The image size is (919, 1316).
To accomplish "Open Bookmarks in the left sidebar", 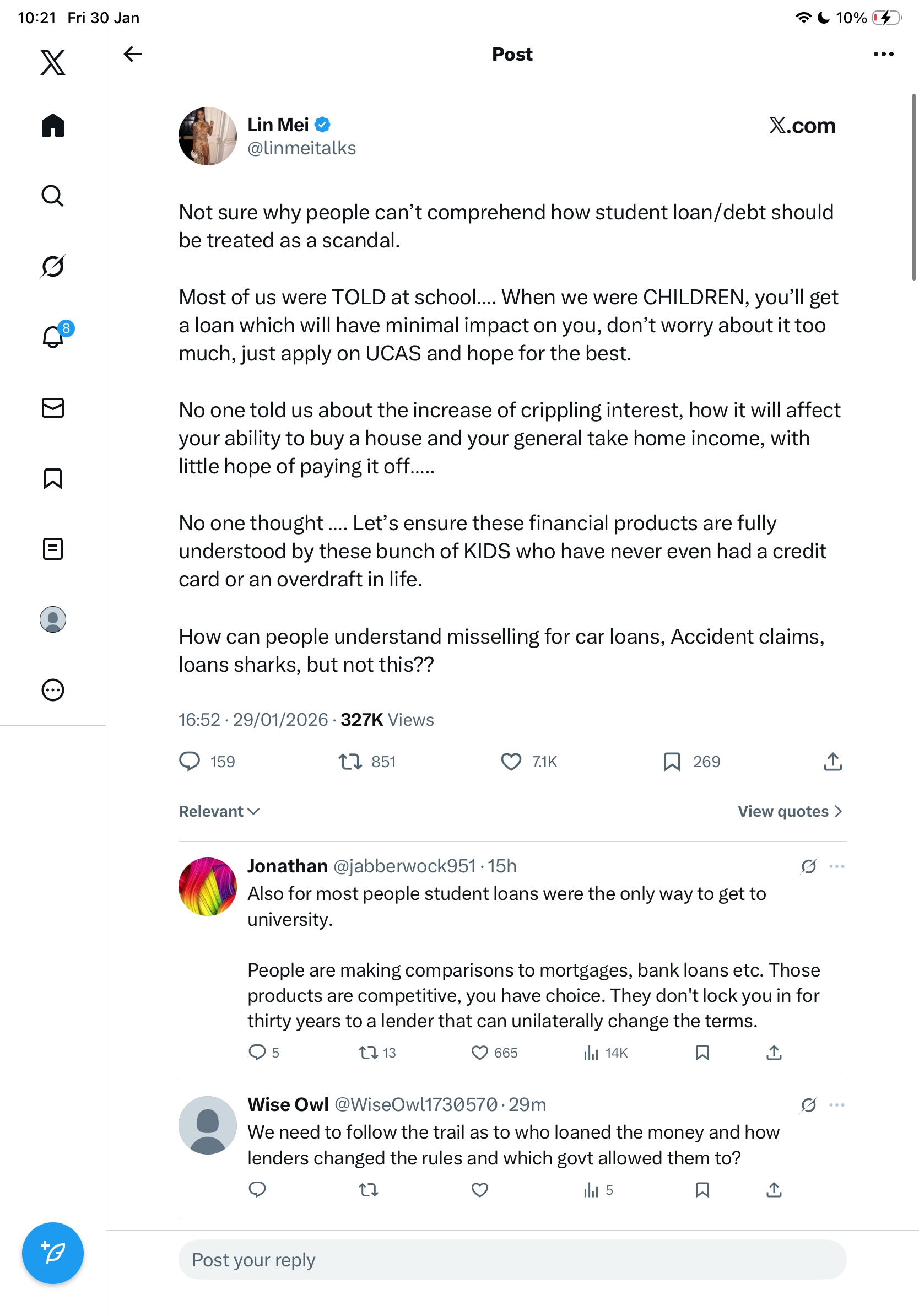I will coord(53,478).
